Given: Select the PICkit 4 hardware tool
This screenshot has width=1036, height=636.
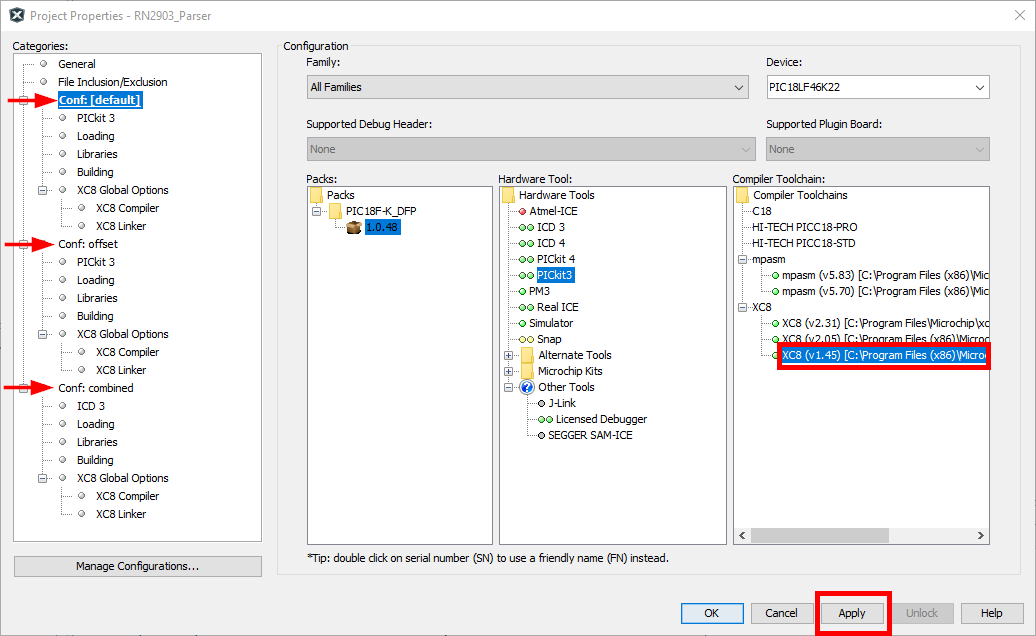Looking at the screenshot, I should (556, 260).
